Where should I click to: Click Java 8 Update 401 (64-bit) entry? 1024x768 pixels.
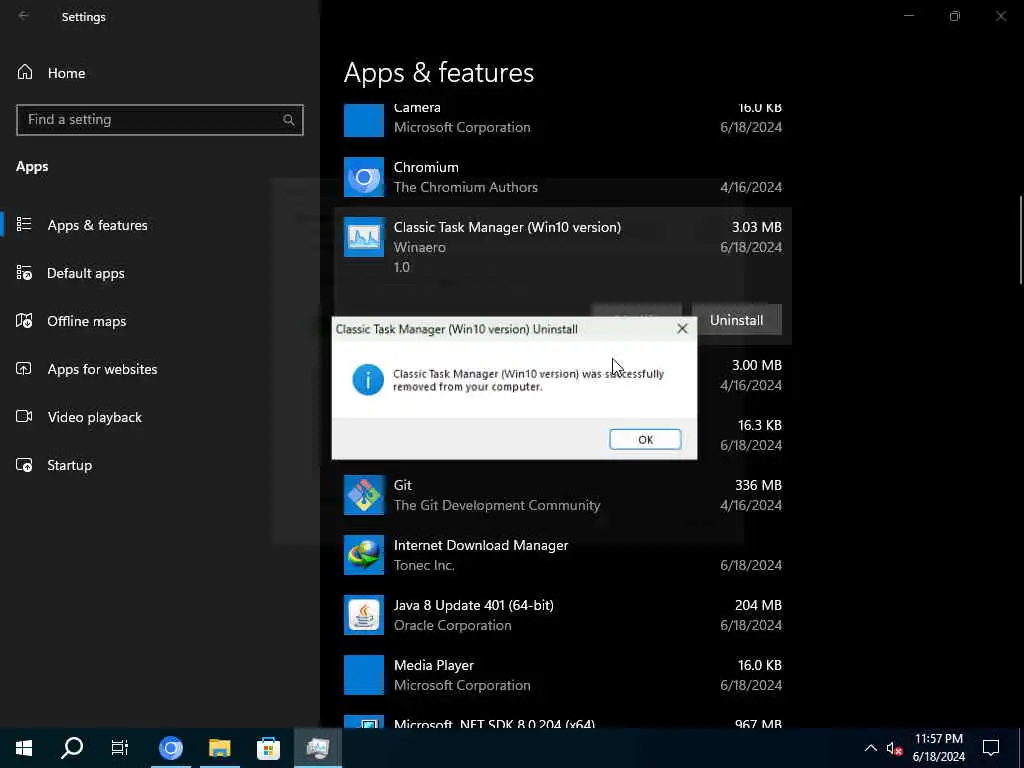point(473,605)
